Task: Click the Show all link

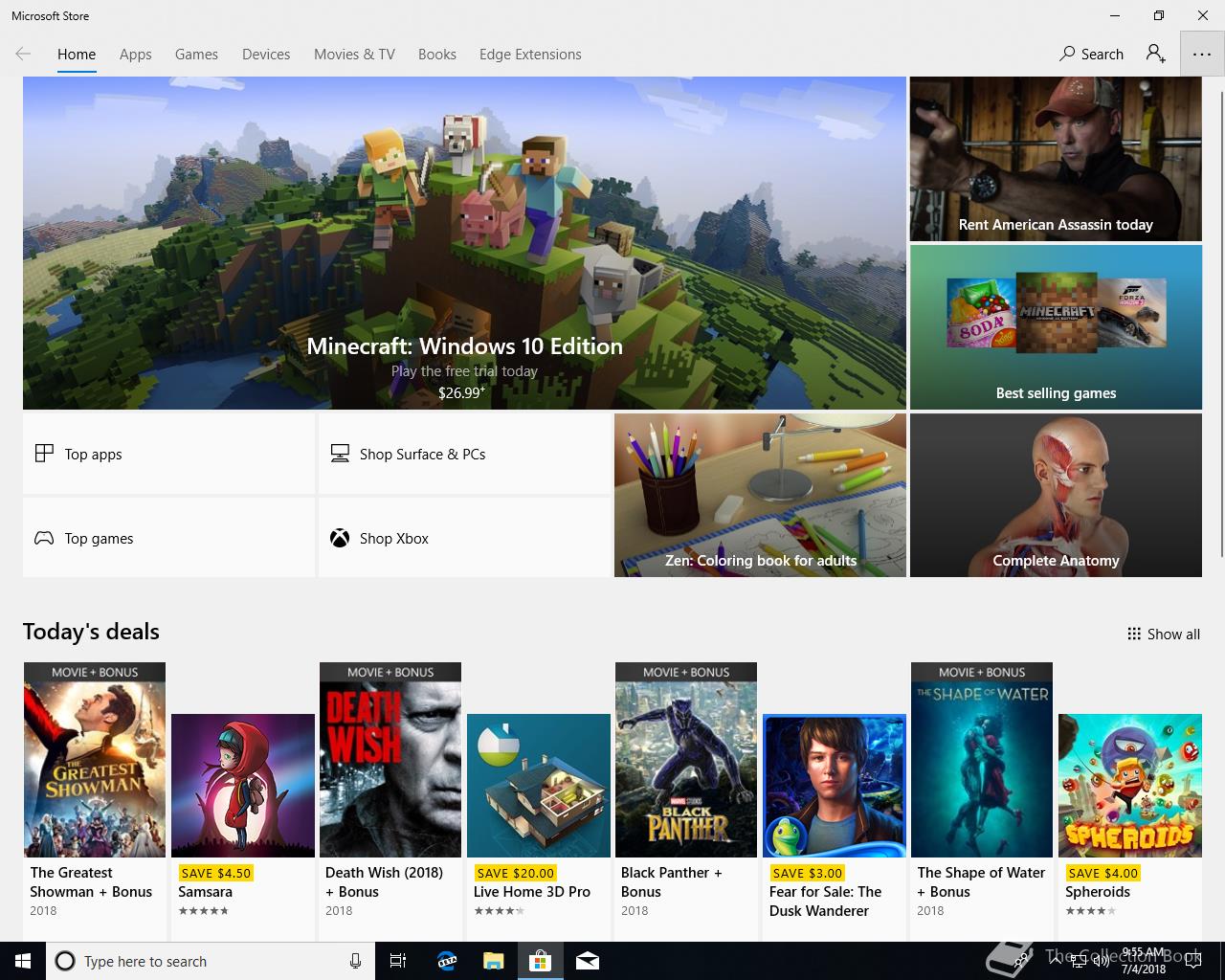Action: [x=1164, y=634]
